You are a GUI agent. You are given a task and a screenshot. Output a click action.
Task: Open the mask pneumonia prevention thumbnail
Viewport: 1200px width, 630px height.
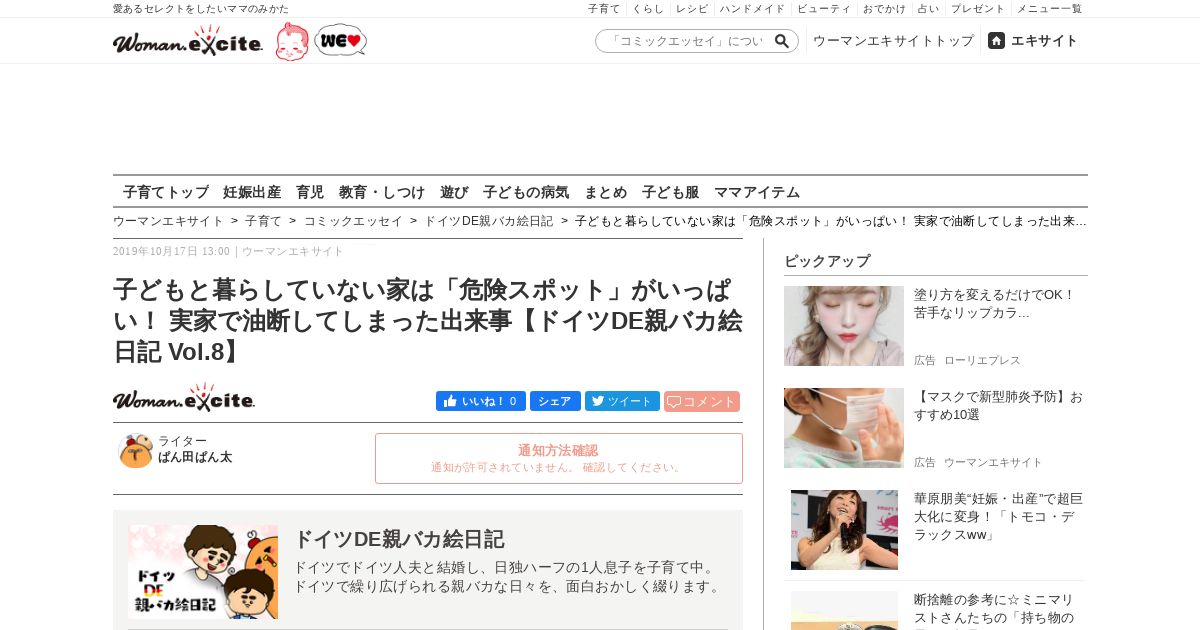tap(844, 428)
